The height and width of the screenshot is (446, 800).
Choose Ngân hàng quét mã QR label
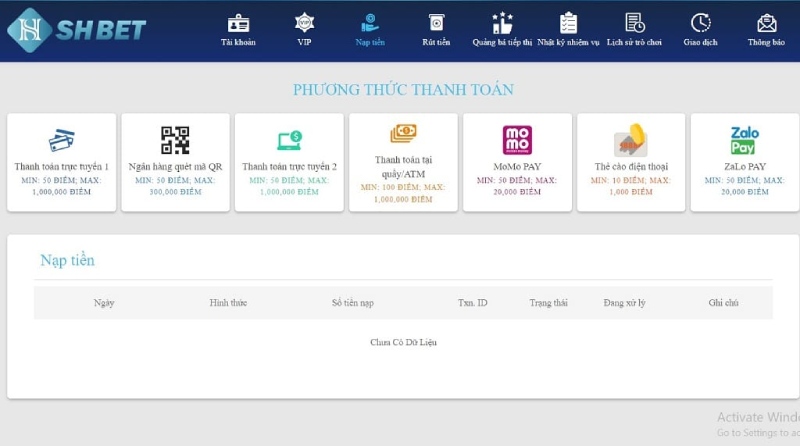point(176,167)
